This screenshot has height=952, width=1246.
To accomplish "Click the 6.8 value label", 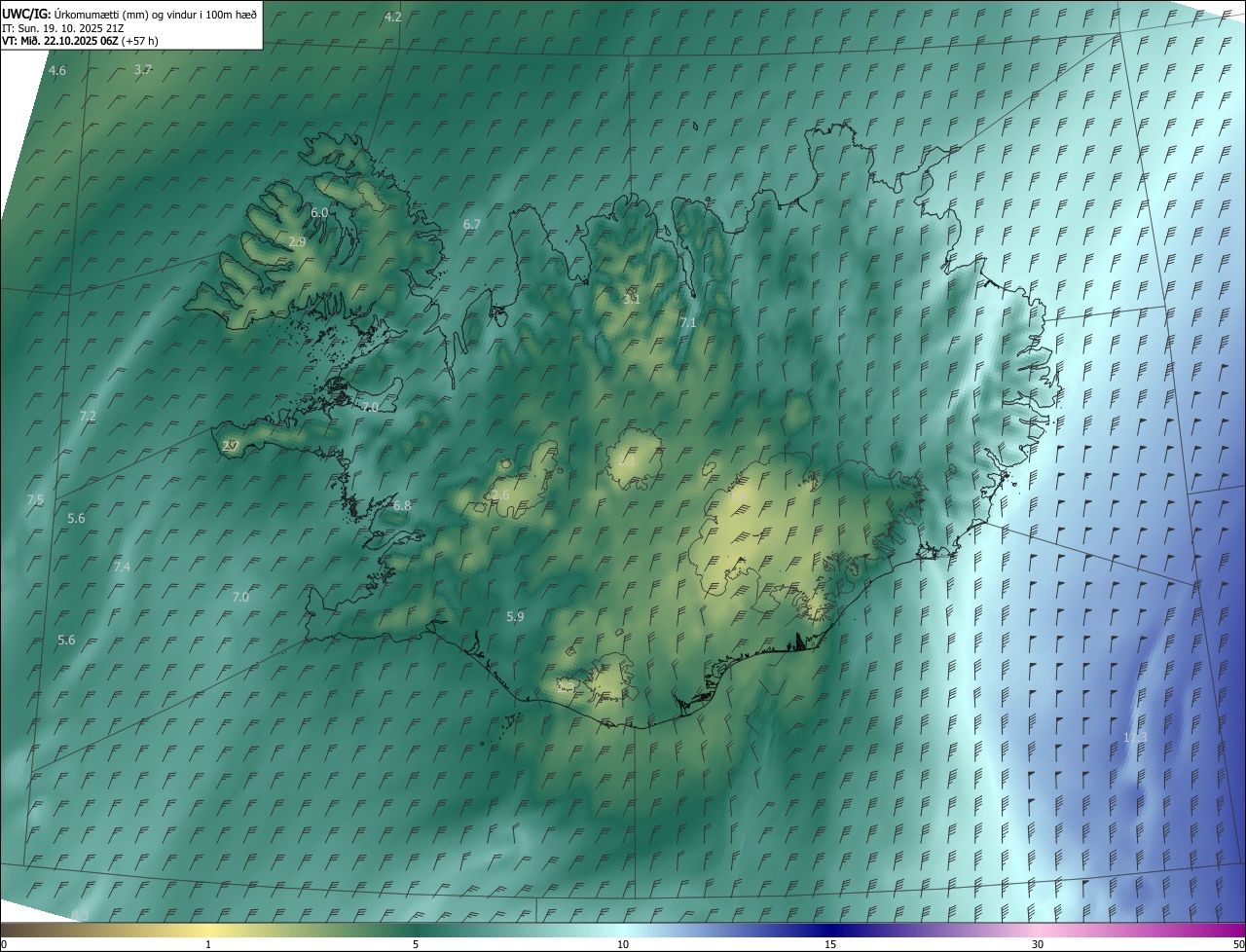I will 402,505.
